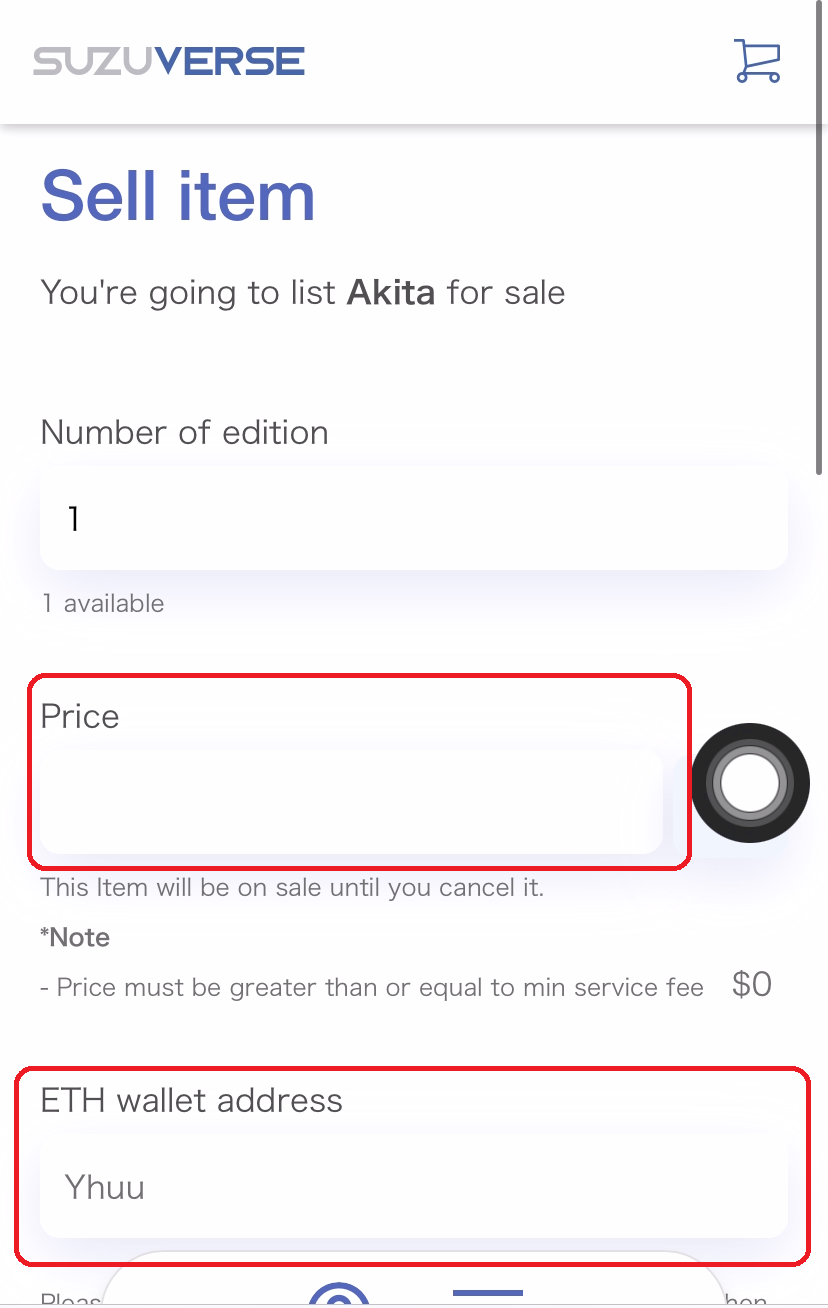828x1308 pixels.
Task: Tap the "Price" field label
Action: coord(80,717)
